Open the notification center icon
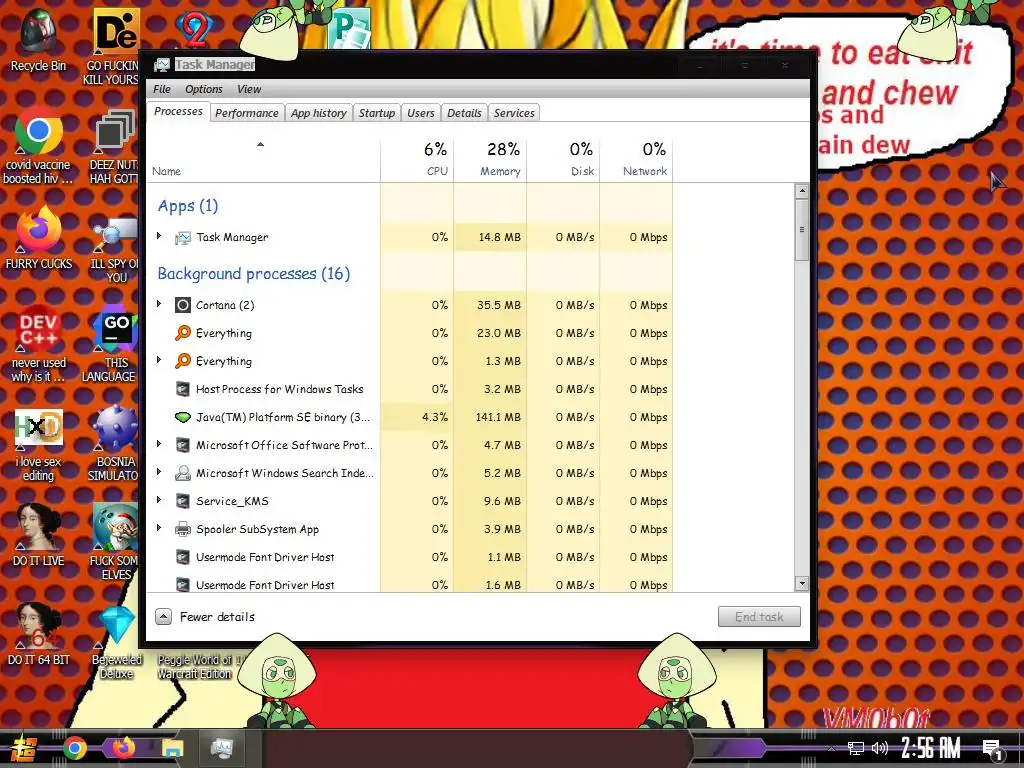This screenshot has height=768, width=1024. pyautogui.click(x=993, y=749)
